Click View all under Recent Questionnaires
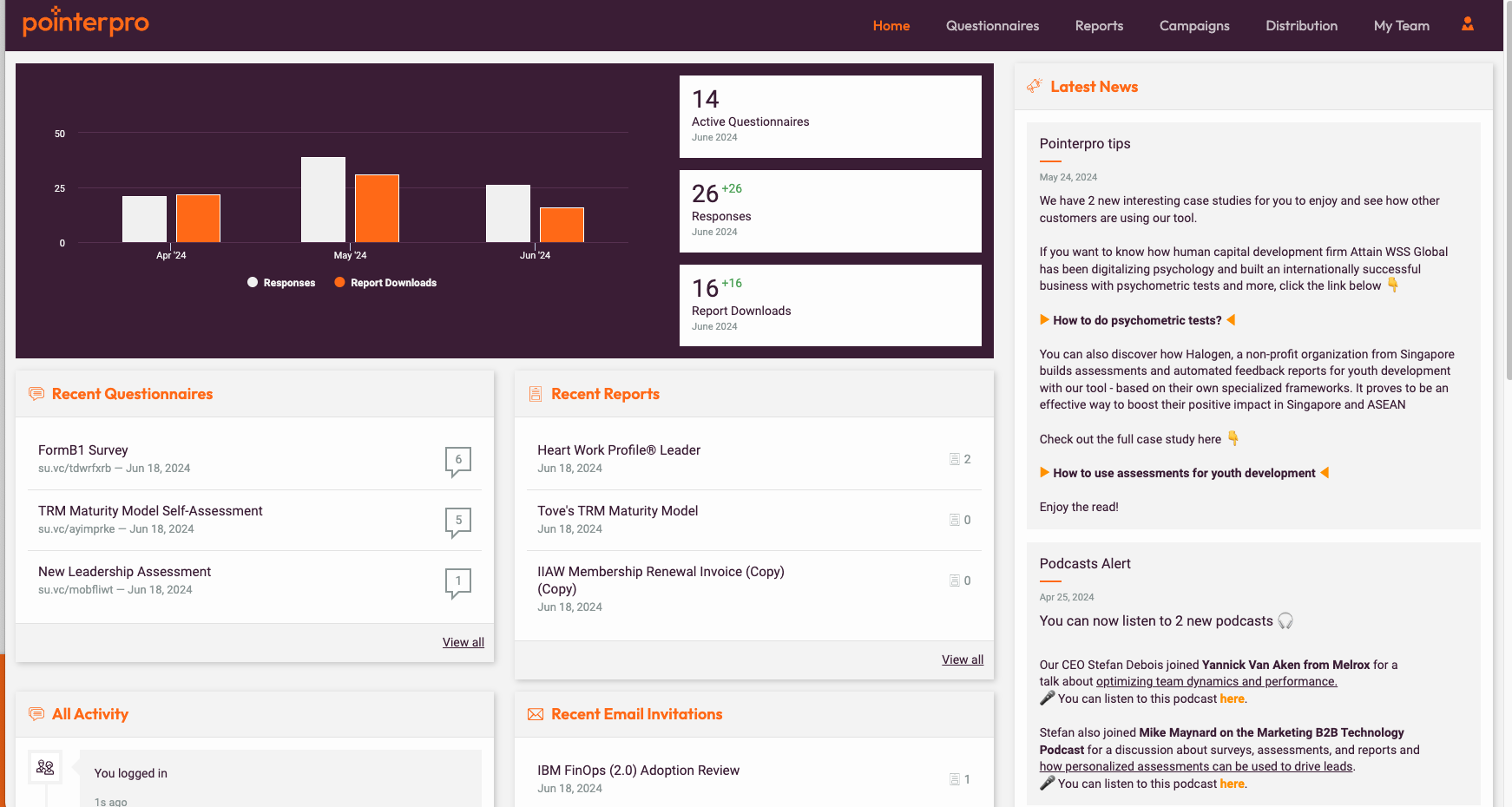Viewport: 1512px width, 807px height. [x=463, y=642]
